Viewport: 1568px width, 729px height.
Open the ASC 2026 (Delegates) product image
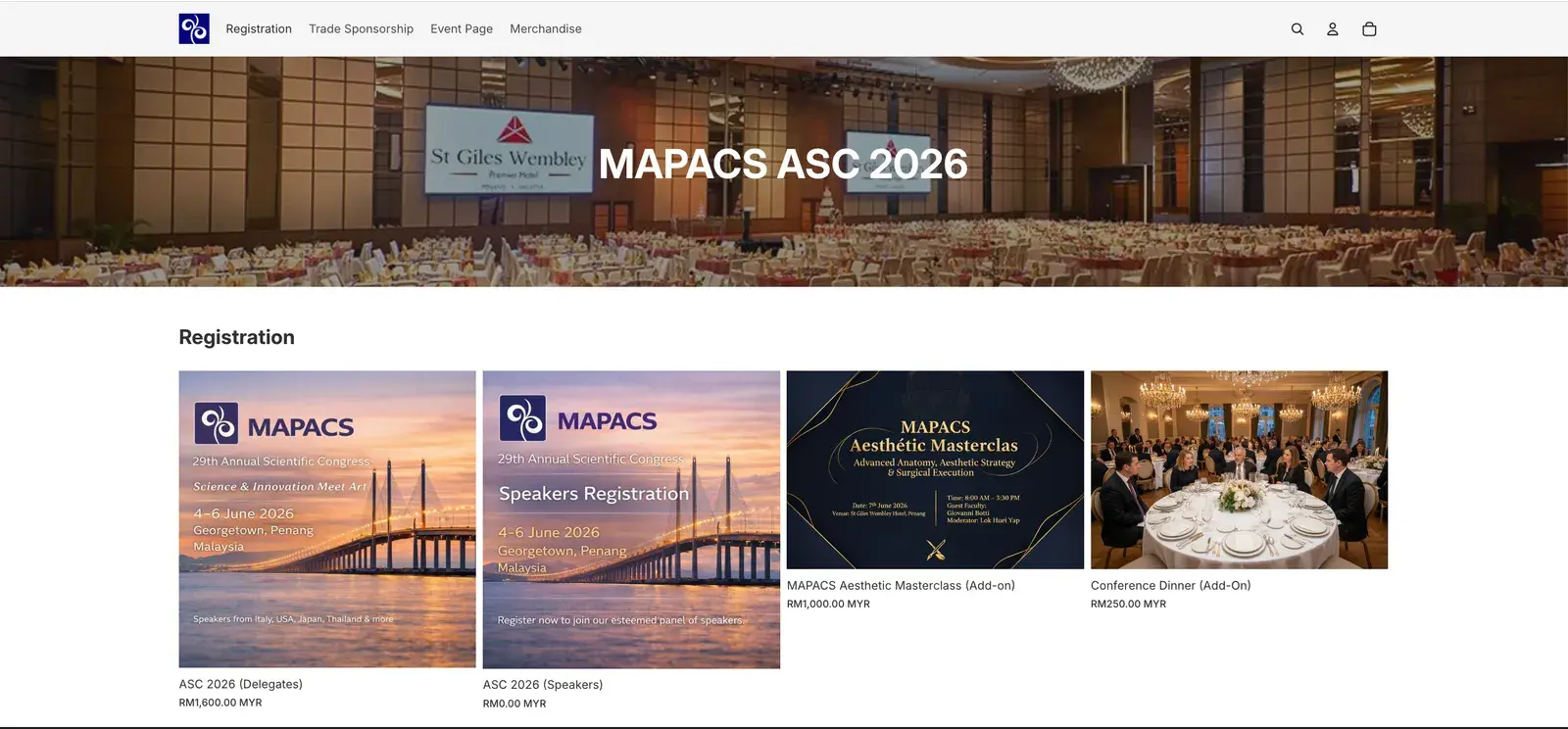327,519
